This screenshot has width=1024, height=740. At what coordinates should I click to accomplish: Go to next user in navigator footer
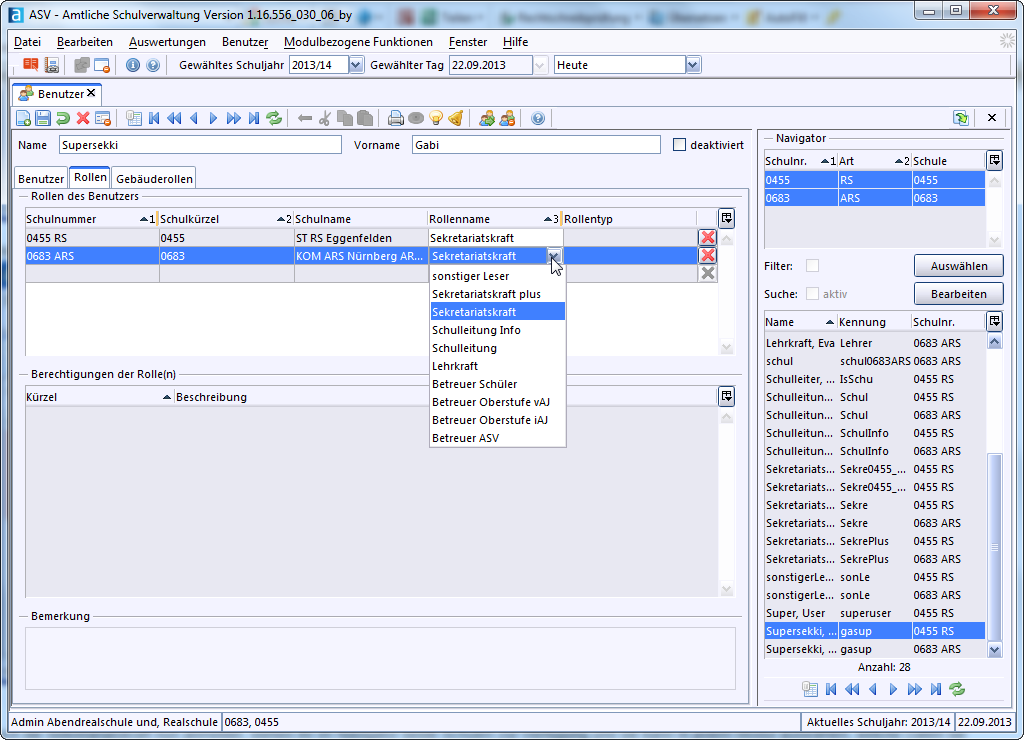coord(893,689)
